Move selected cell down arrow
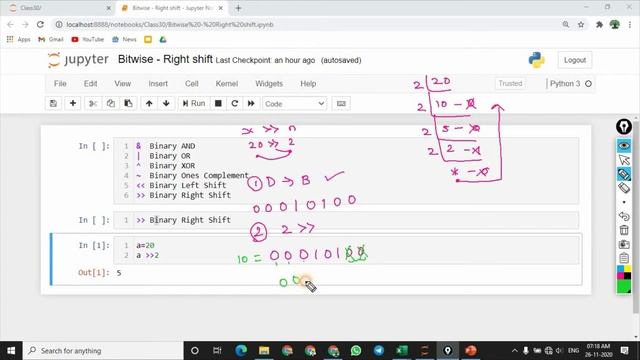This screenshot has width=640, height=360. coord(166,104)
